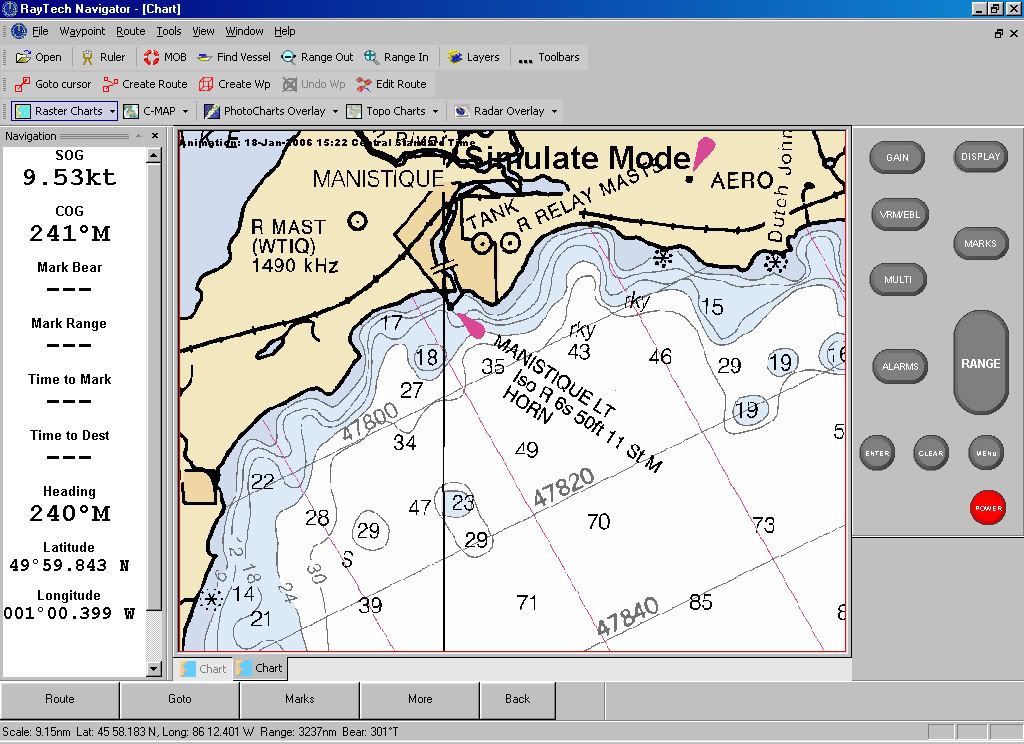Expand PhotoCharts Overlay dropdown arrow
The width and height of the screenshot is (1024, 744).
[x=335, y=112]
